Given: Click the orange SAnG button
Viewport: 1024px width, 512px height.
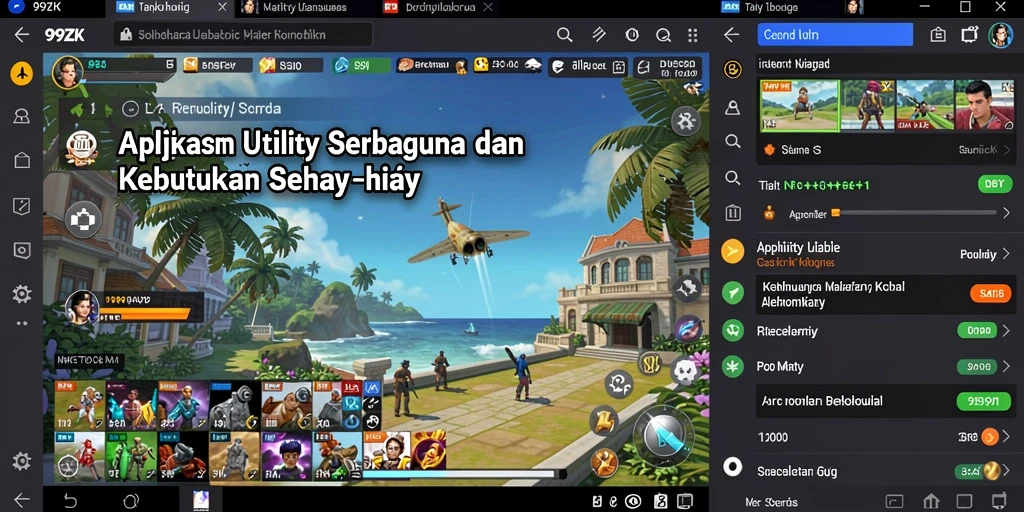Looking at the screenshot, I should 991,294.
